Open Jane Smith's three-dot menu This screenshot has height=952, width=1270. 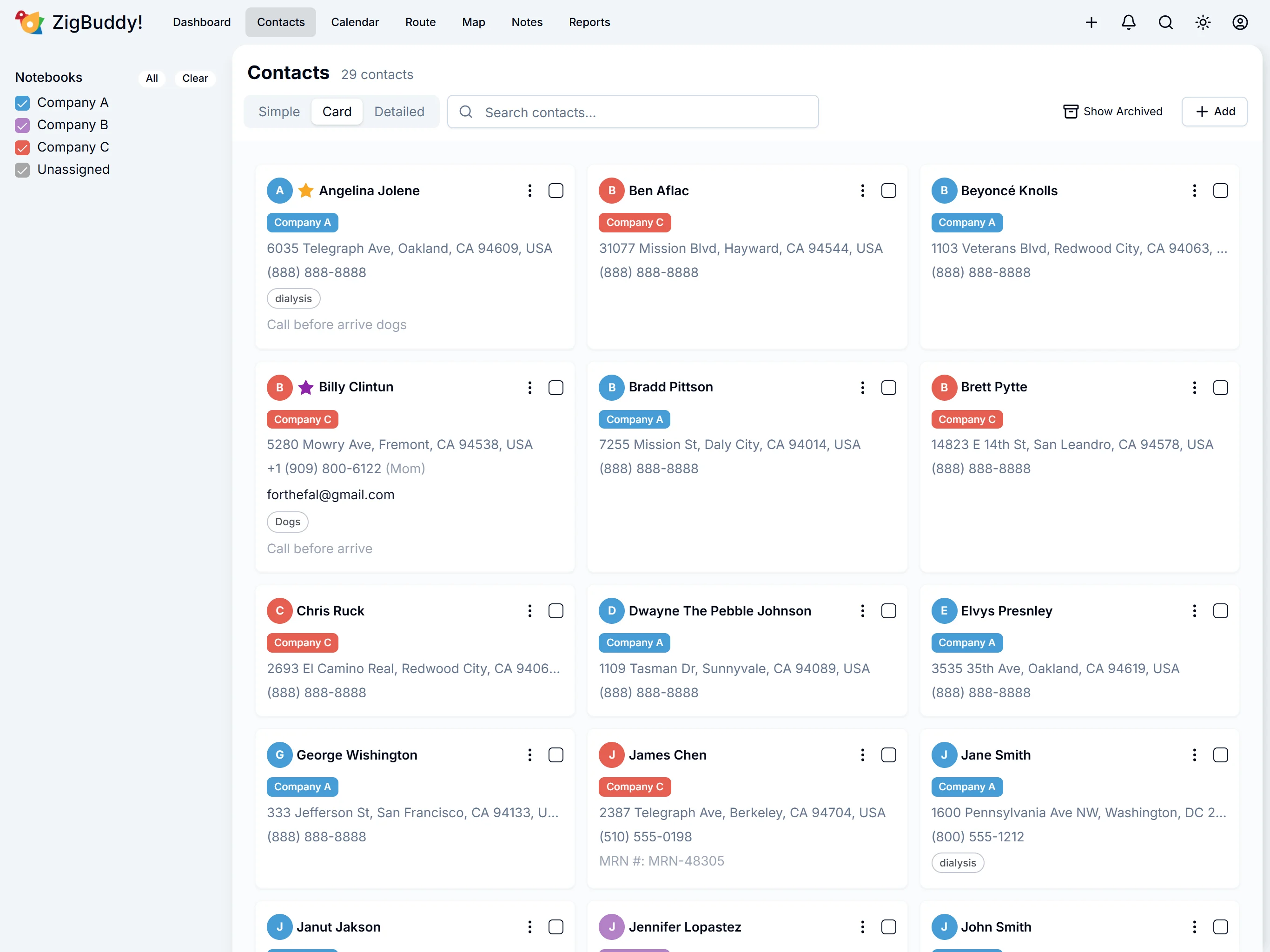point(1194,754)
